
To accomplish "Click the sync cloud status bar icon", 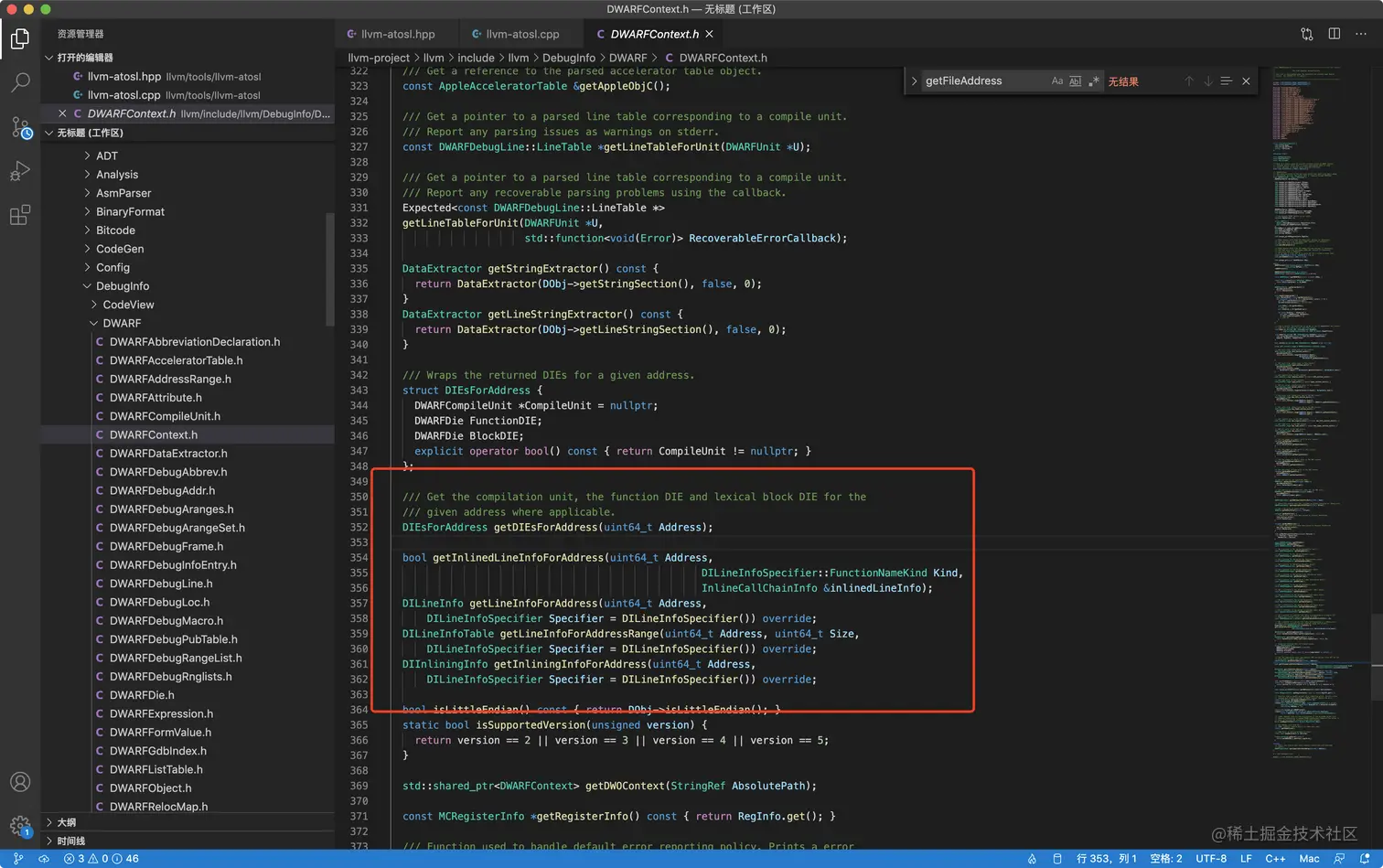I will [x=43, y=859].
